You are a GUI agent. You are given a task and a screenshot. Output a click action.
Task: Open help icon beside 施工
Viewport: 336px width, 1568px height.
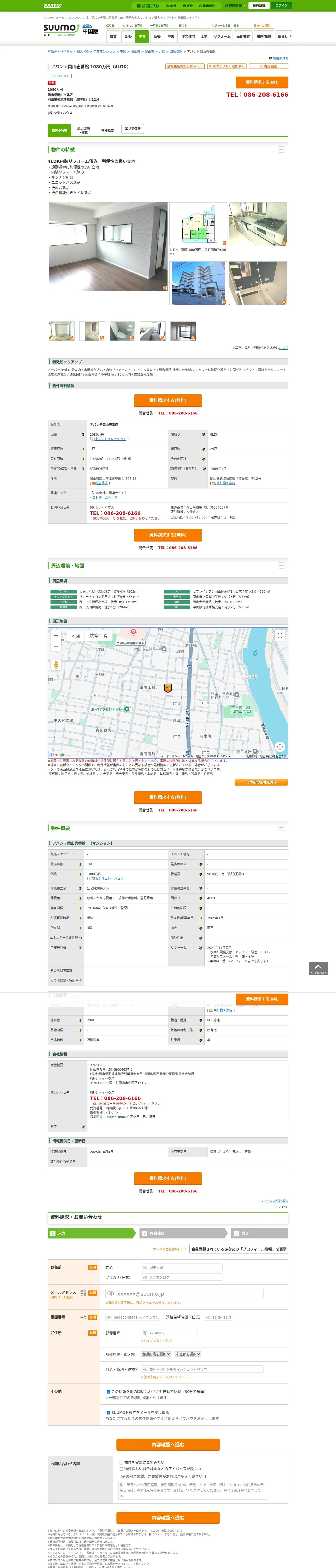pyautogui.click(x=83, y=1127)
